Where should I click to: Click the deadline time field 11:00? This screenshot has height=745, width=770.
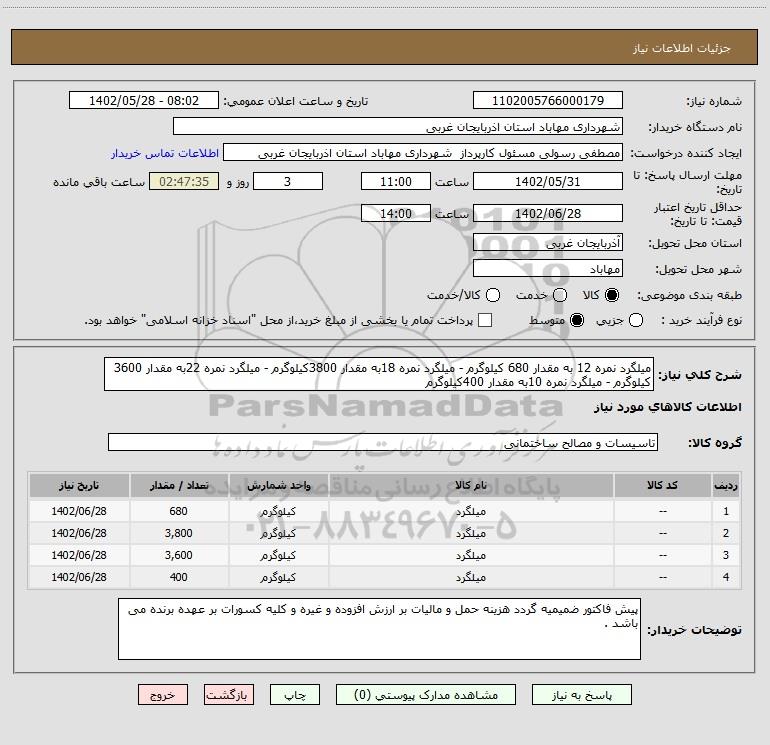(396, 181)
